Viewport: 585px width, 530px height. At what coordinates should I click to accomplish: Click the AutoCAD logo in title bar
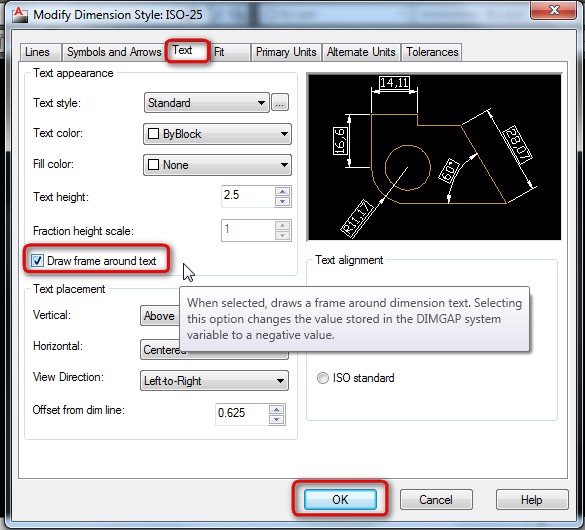click(x=19, y=15)
